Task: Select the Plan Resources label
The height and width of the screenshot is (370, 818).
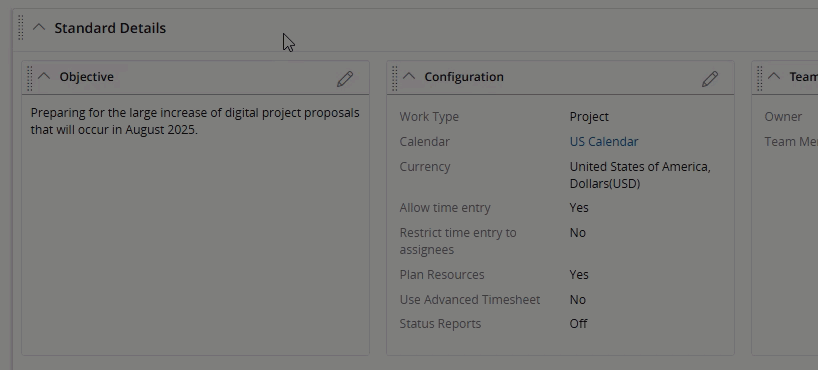Action: coord(442,274)
